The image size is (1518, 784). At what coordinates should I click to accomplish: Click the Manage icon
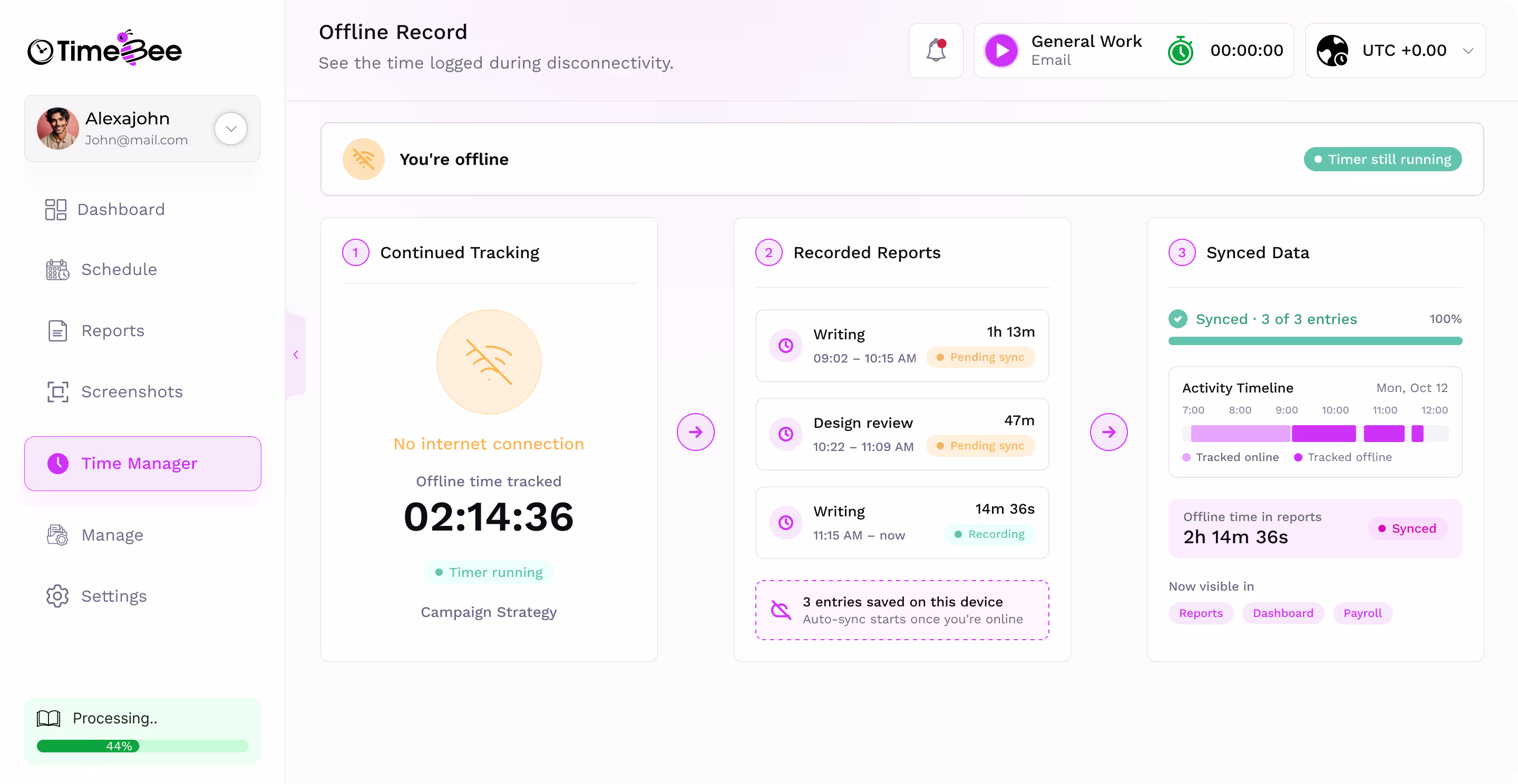click(x=58, y=535)
